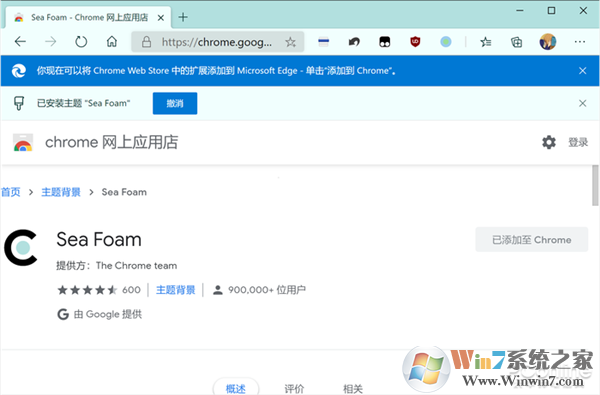Open 主题背景 breadcrumb link
The image size is (600, 395).
(61, 192)
